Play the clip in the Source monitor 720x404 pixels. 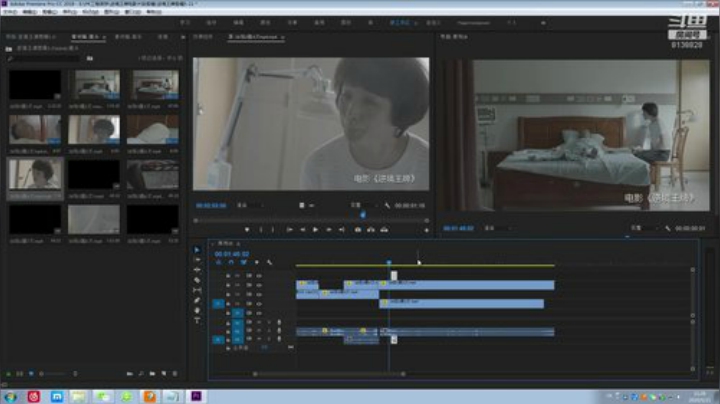coord(315,230)
